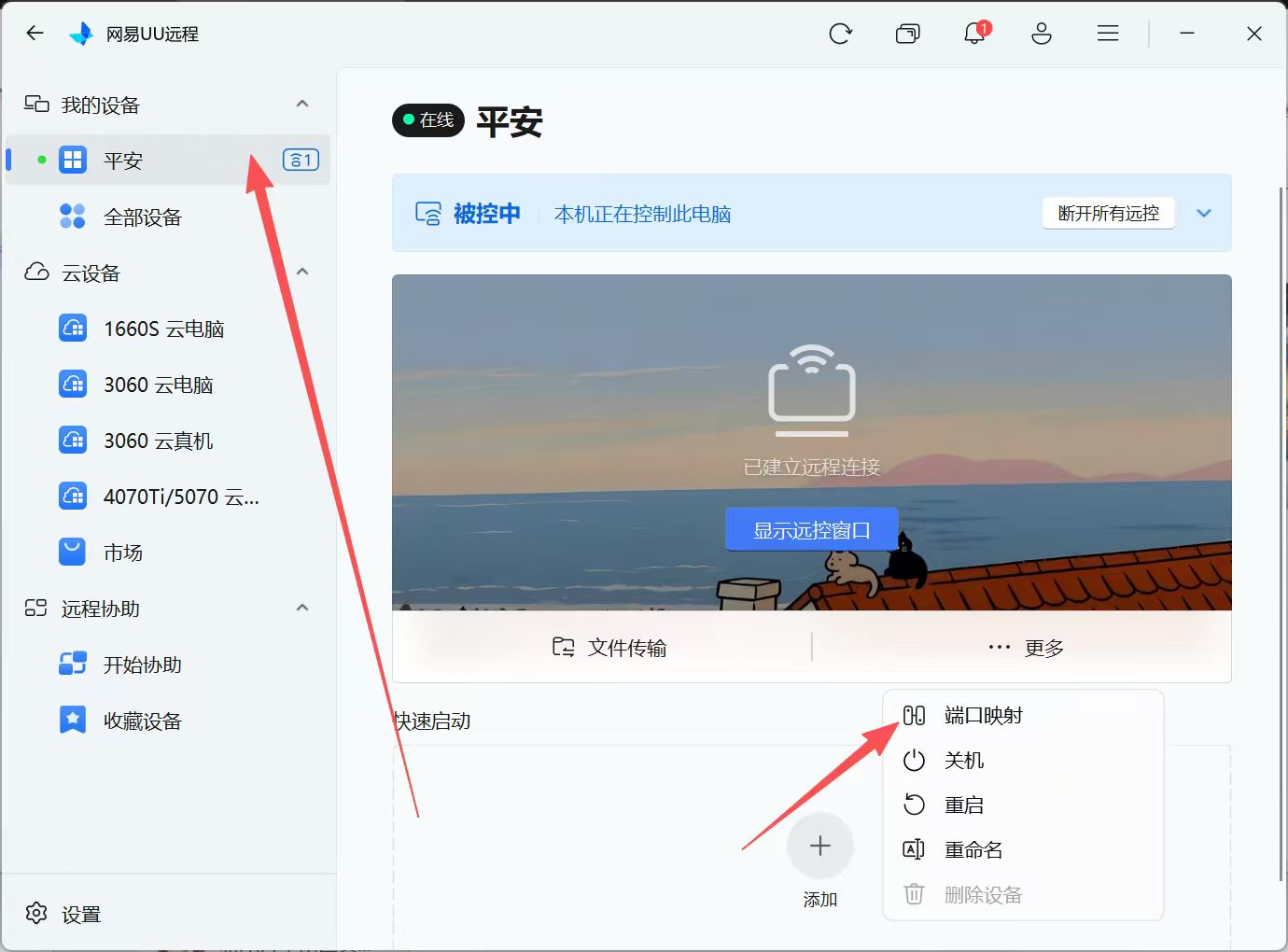The width and height of the screenshot is (1288, 952).
Task: Expand the controlled-status dropdown chevron
Action: (1204, 213)
